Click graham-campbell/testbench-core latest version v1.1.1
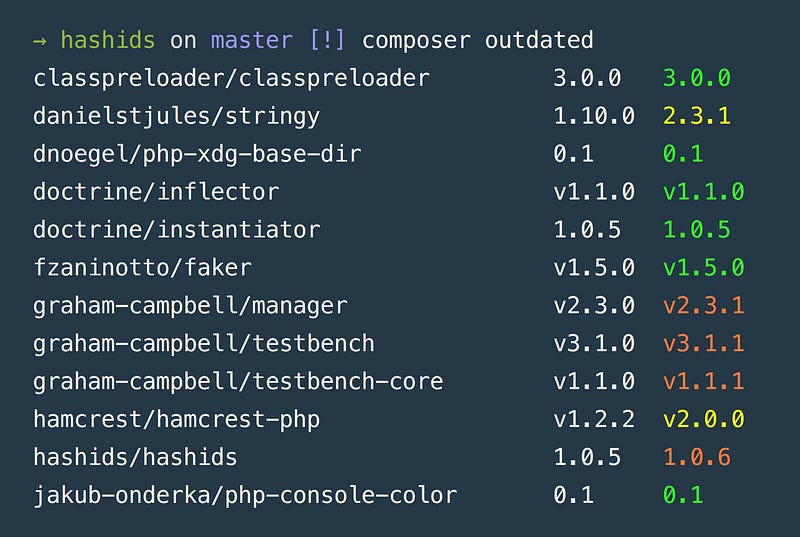This screenshot has width=800, height=537. 703,381
